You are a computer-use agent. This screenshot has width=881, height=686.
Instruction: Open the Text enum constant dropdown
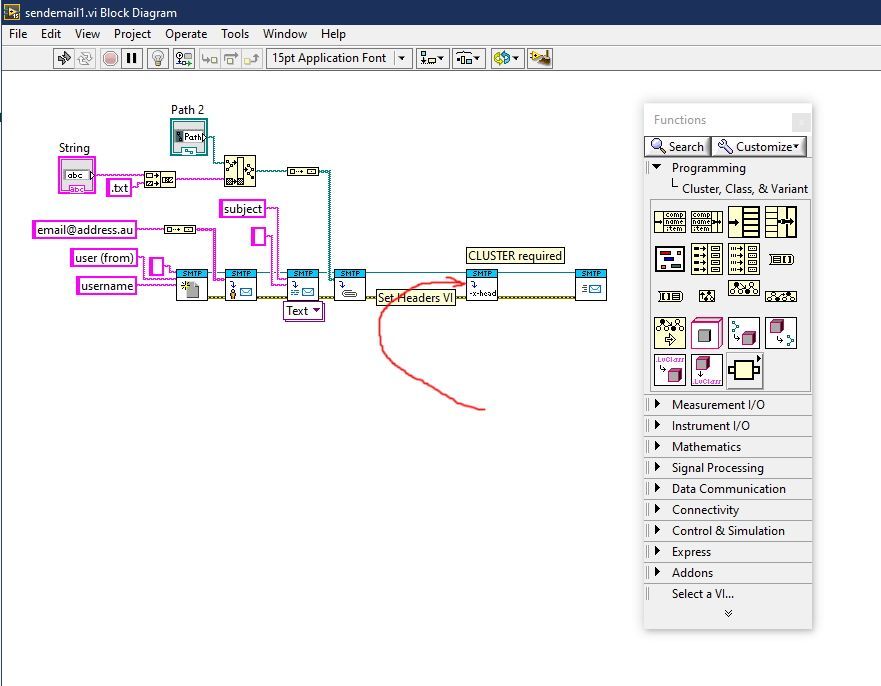(x=316, y=310)
